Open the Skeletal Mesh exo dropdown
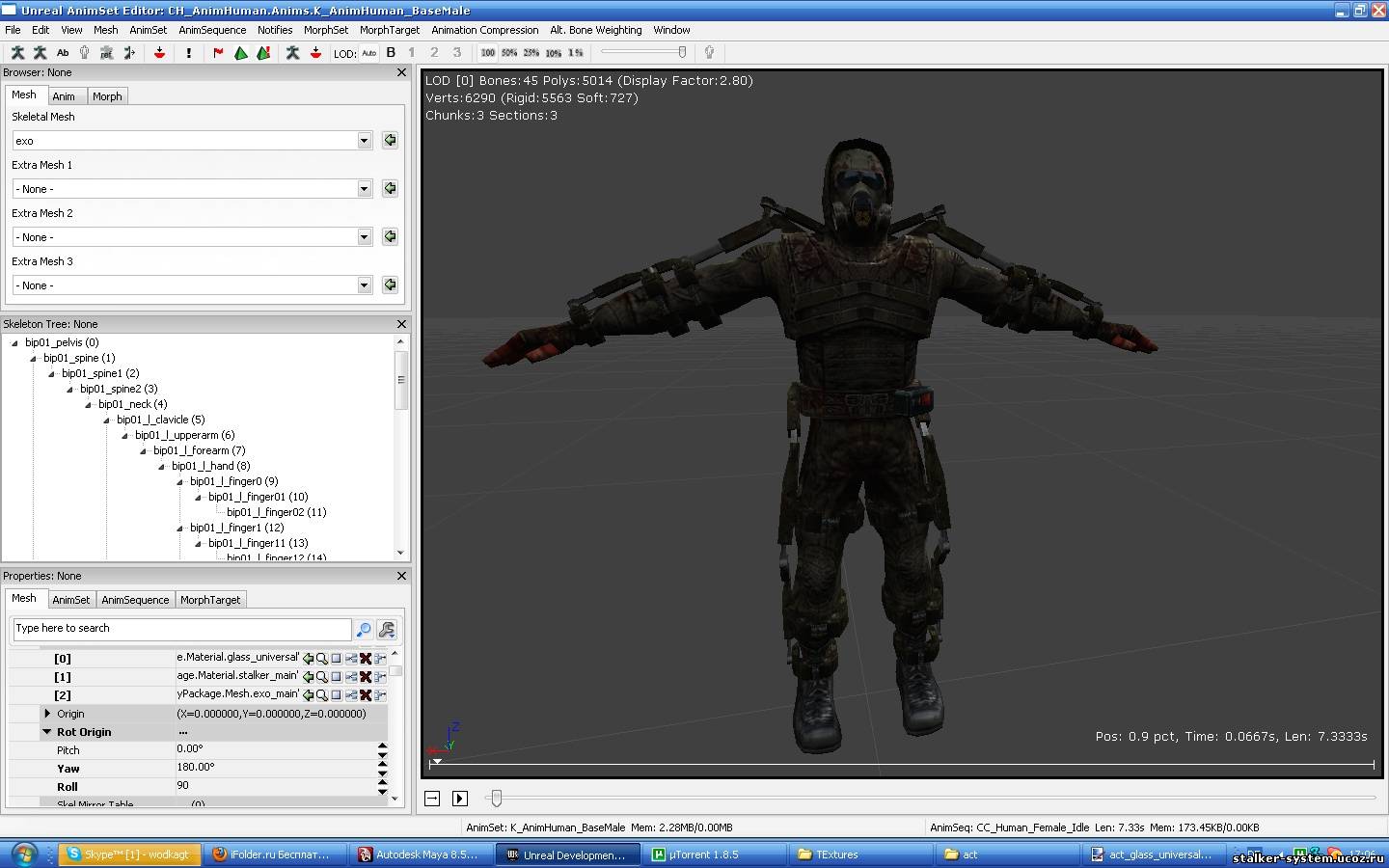 pos(364,140)
